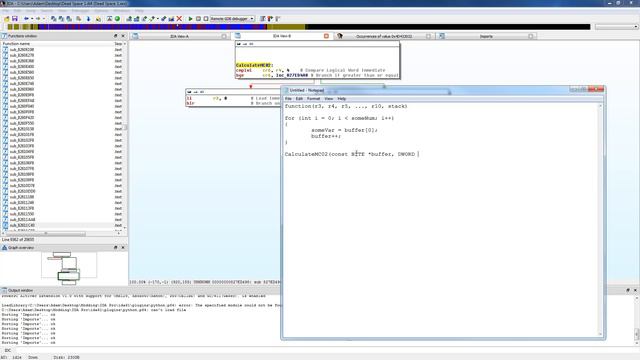Click the blue section of navigation band
The image size is (640, 360).
click(151, 27)
